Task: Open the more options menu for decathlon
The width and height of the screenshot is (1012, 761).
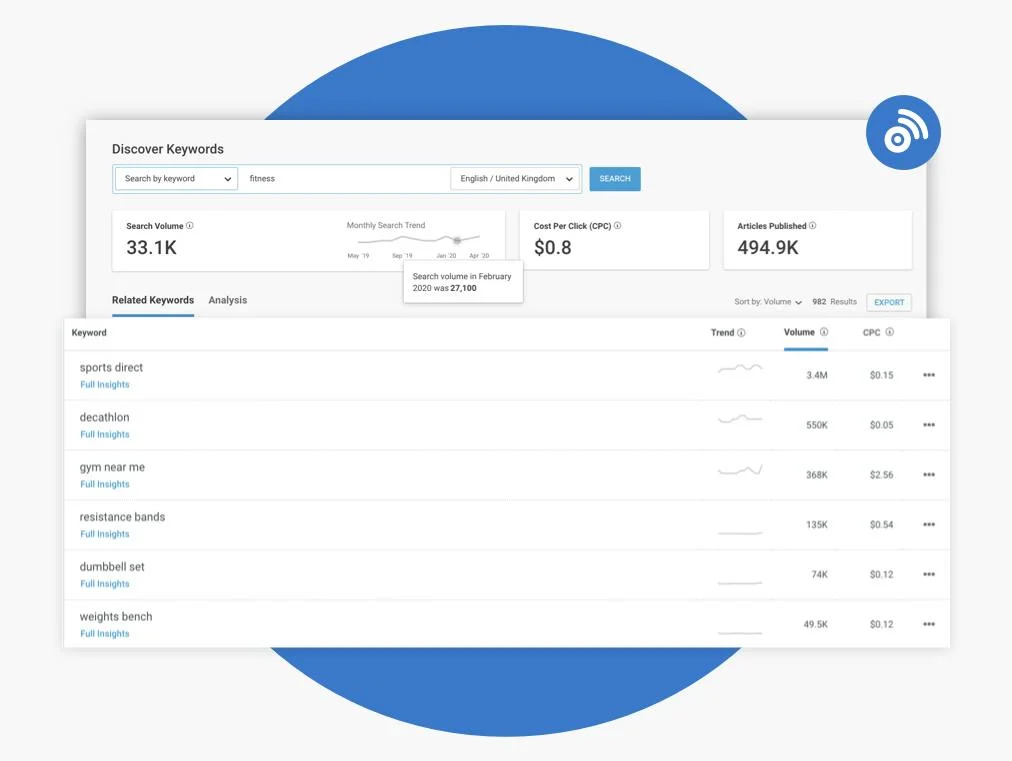Action: pos(929,425)
